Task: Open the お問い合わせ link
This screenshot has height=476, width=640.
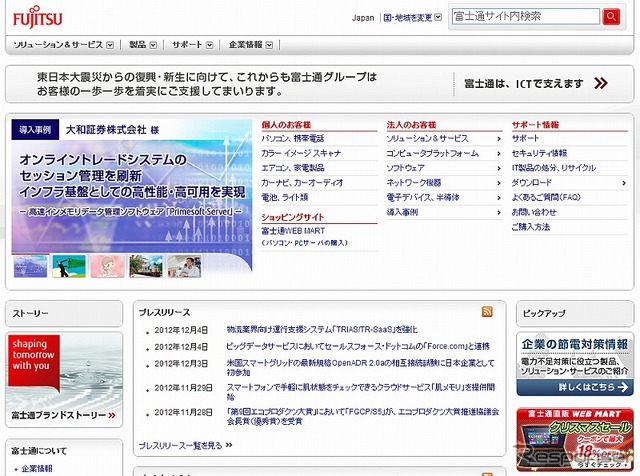Action: point(534,212)
